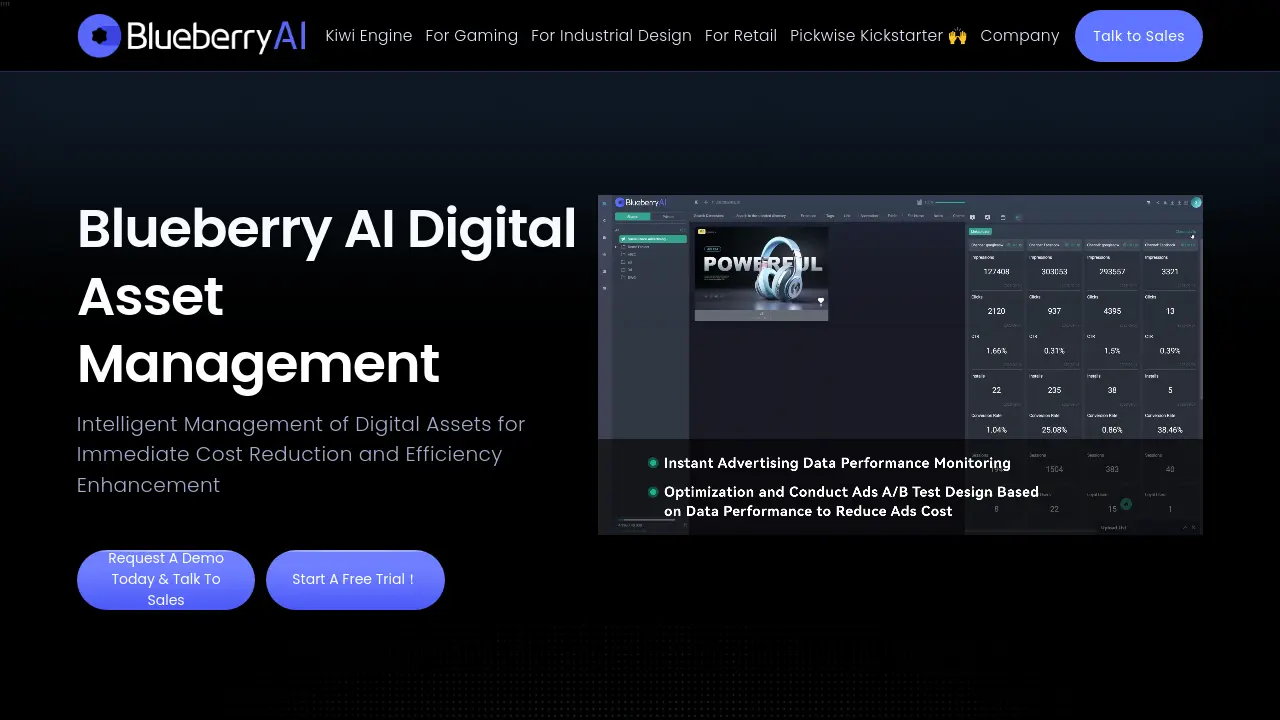Click the CTR value 0.31%
The image size is (1280, 720).
(x=1054, y=351)
